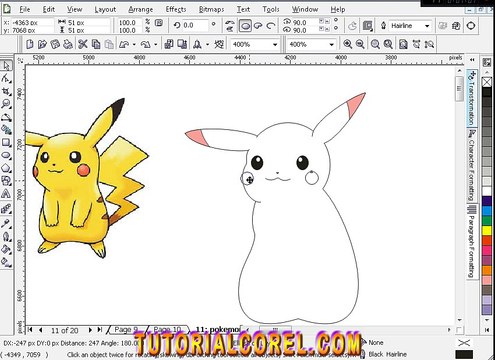Select the Polygon tool
The width and height of the screenshot is (495, 360).
tap(6, 168)
